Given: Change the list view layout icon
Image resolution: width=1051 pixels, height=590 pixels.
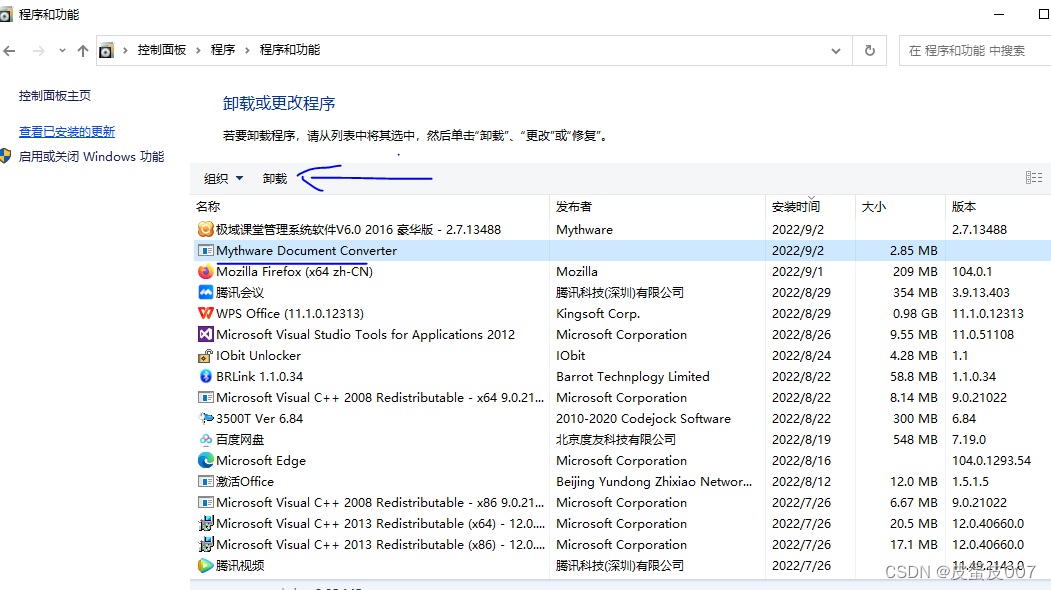Looking at the screenshot, I should click(1034, 178).
